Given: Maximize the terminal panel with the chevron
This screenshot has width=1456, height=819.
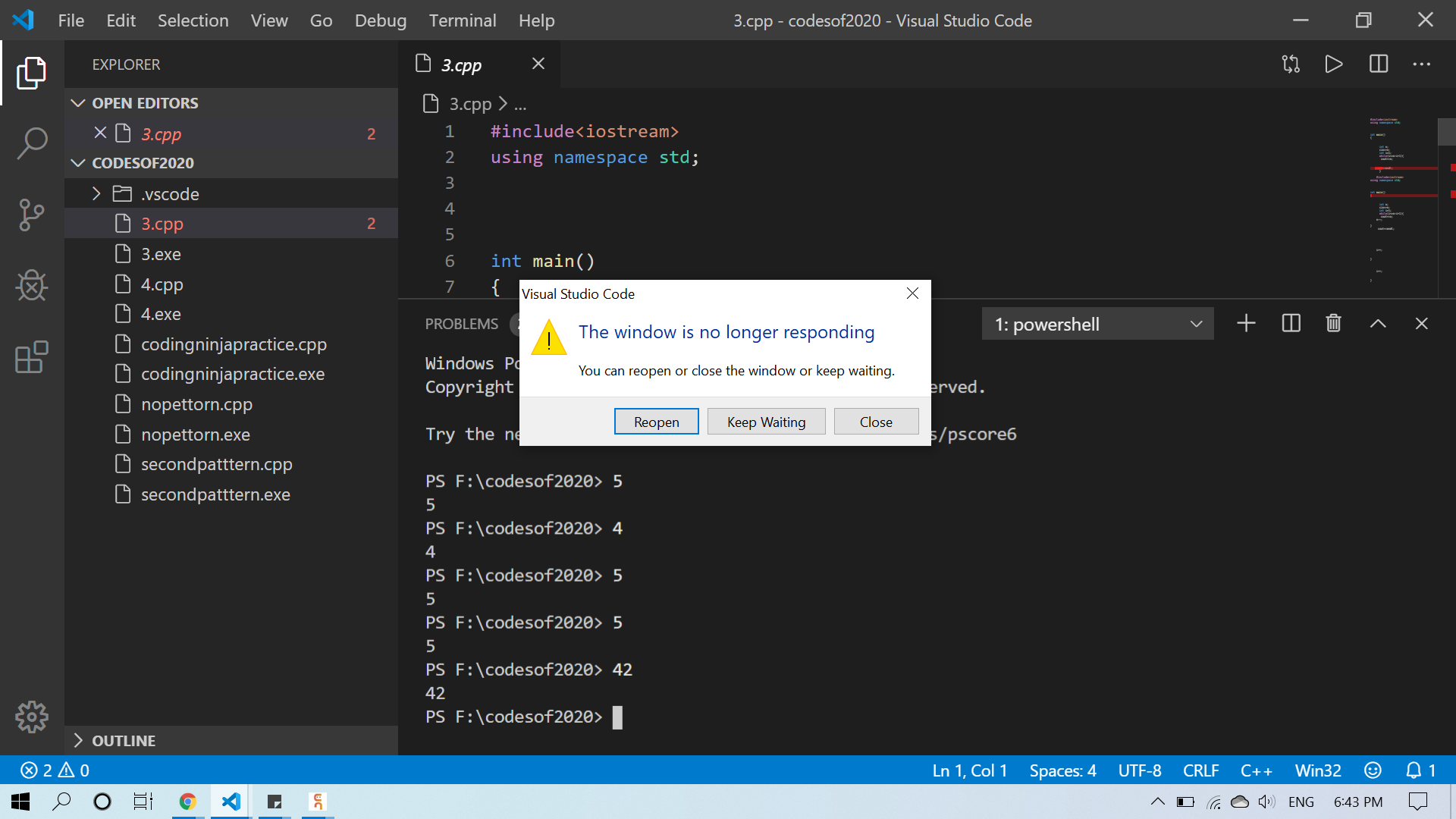Looking at the screenshot, I should pos(1378,324).
